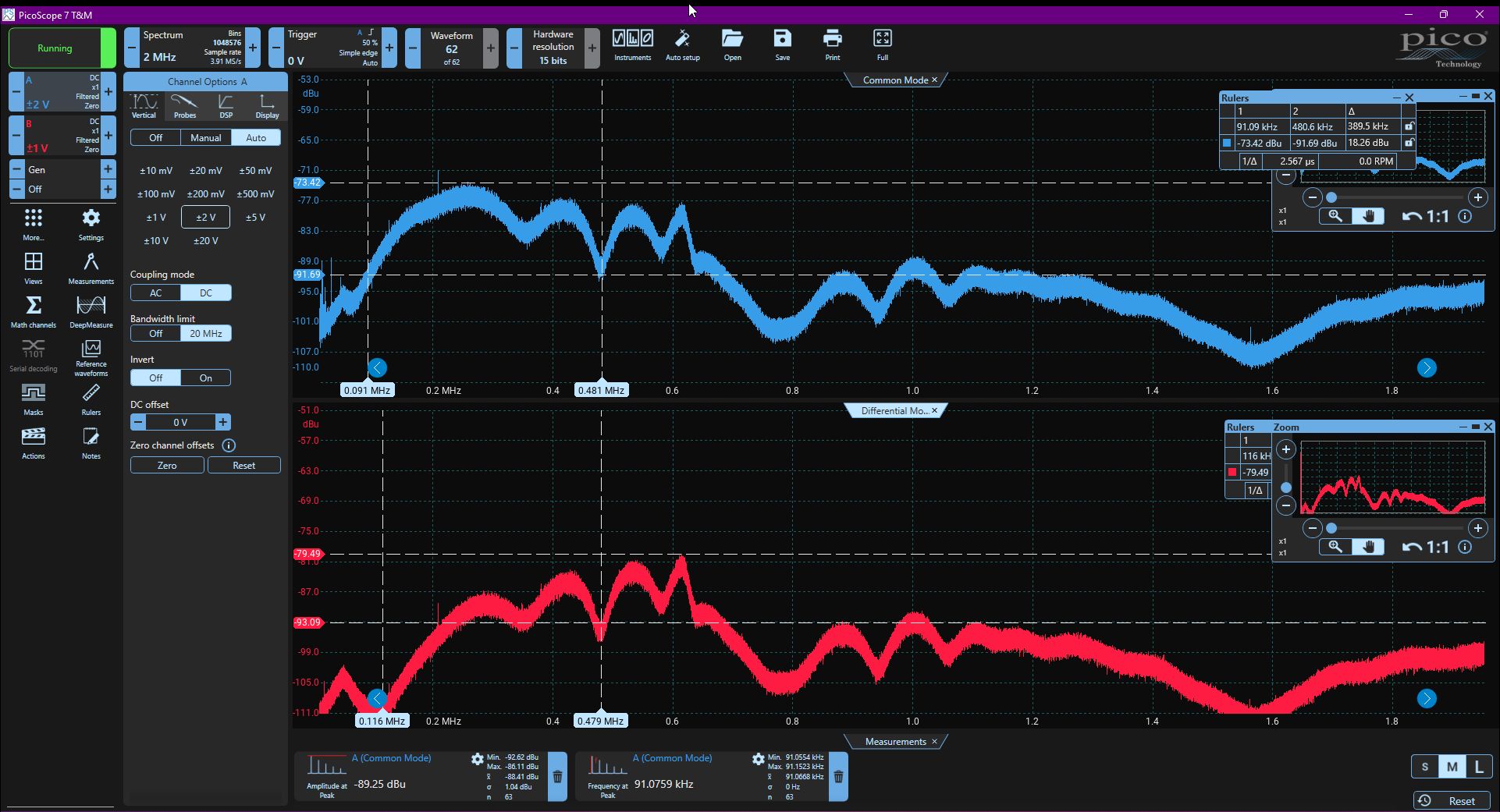The image size is (1500, 812).
Task: Delete the Amplitude at Peak measurement
Action: tap(557, 777)
